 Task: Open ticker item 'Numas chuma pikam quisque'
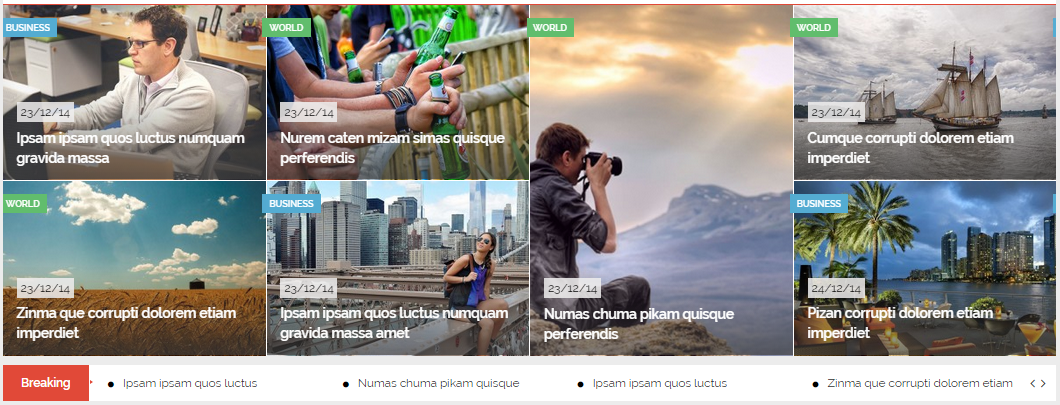coord(439,383)
